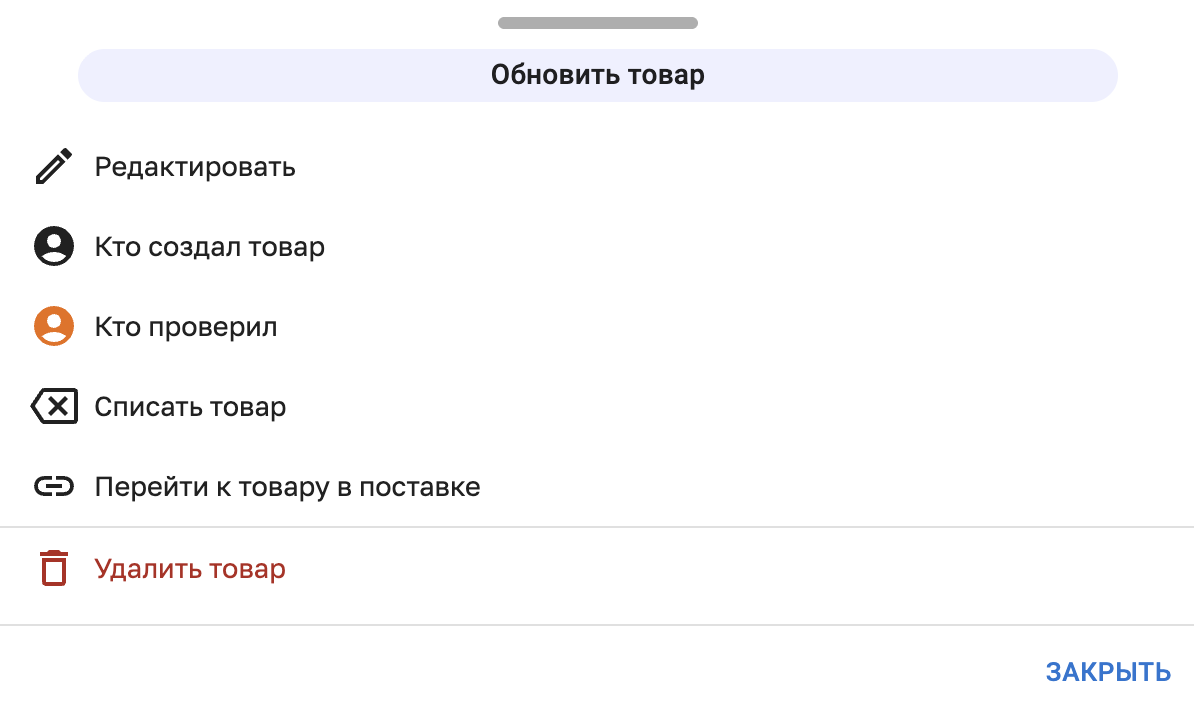Open Перейти к товару в поставке

[x=287, y=487]
